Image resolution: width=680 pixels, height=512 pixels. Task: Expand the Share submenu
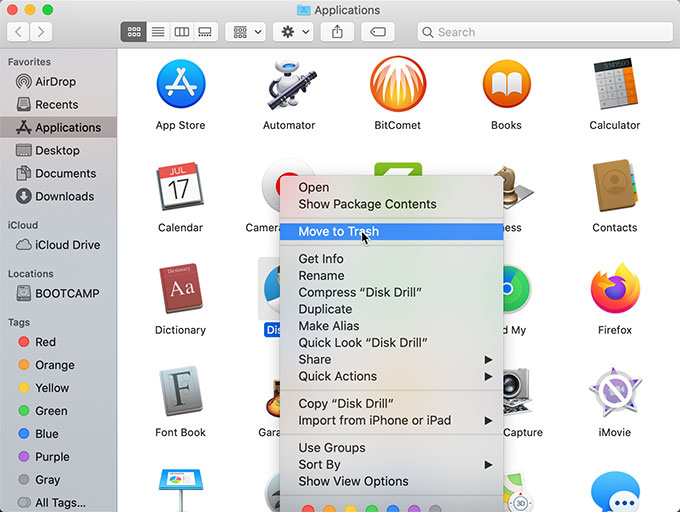point(392,360)
